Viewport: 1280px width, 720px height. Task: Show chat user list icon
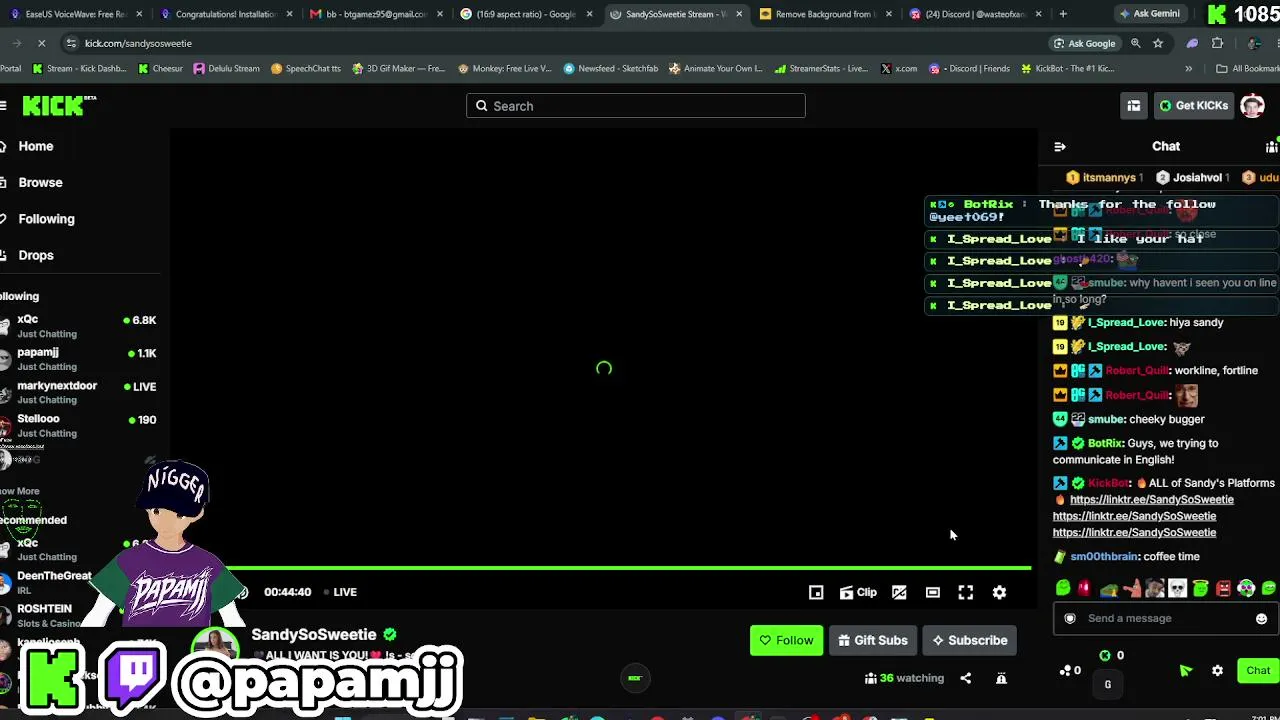click(1271, 146)
